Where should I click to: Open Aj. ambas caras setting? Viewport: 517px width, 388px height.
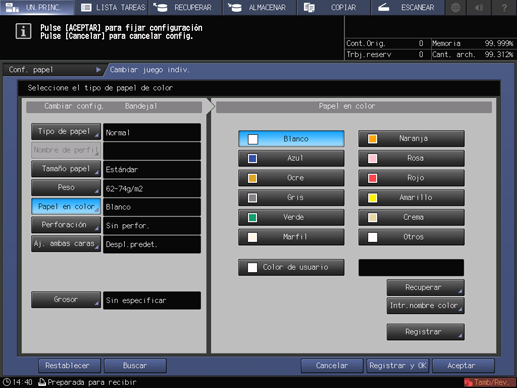coord(66,244)
